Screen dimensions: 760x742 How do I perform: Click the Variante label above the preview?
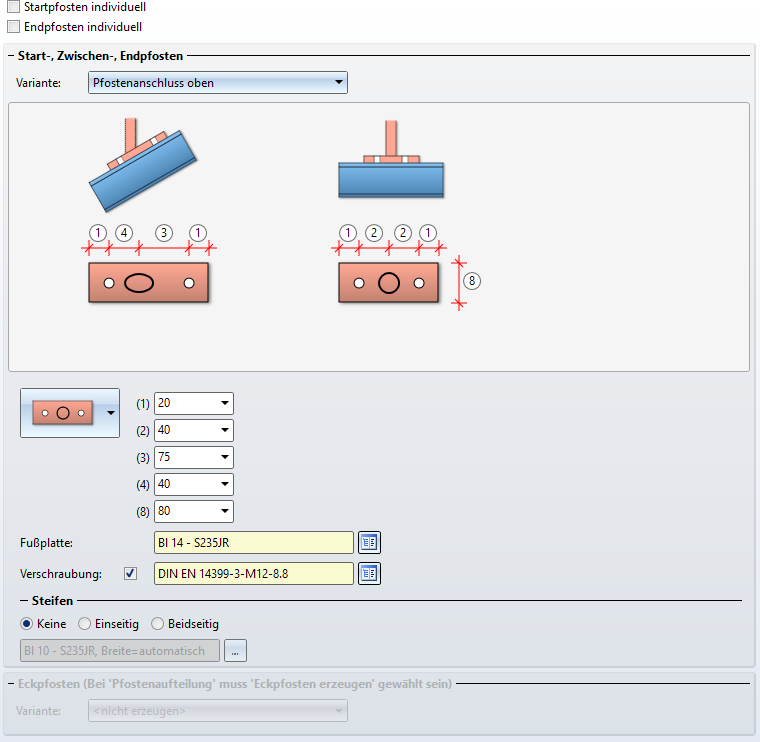tap(38, 83)
